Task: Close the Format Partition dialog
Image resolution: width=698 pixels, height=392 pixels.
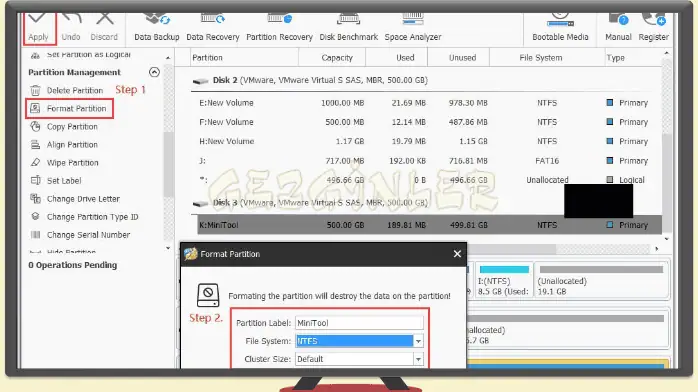Action: pyautogui.click(x=457, y=254)
